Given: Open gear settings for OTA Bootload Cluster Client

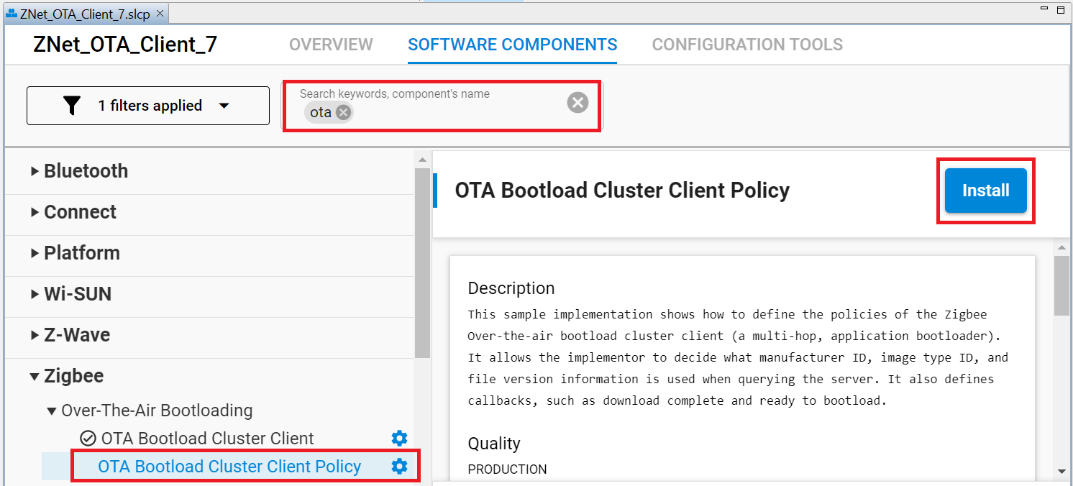Looking at the screenshot, I should pyautogui.click(x=399, y=438).
